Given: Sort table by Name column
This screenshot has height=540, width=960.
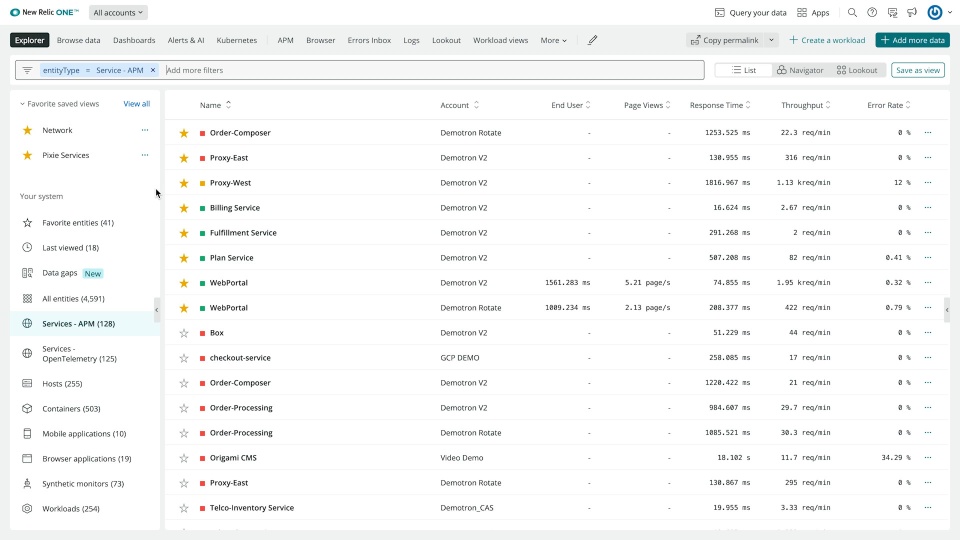Looking at the screenshot, I should [216, 105].
